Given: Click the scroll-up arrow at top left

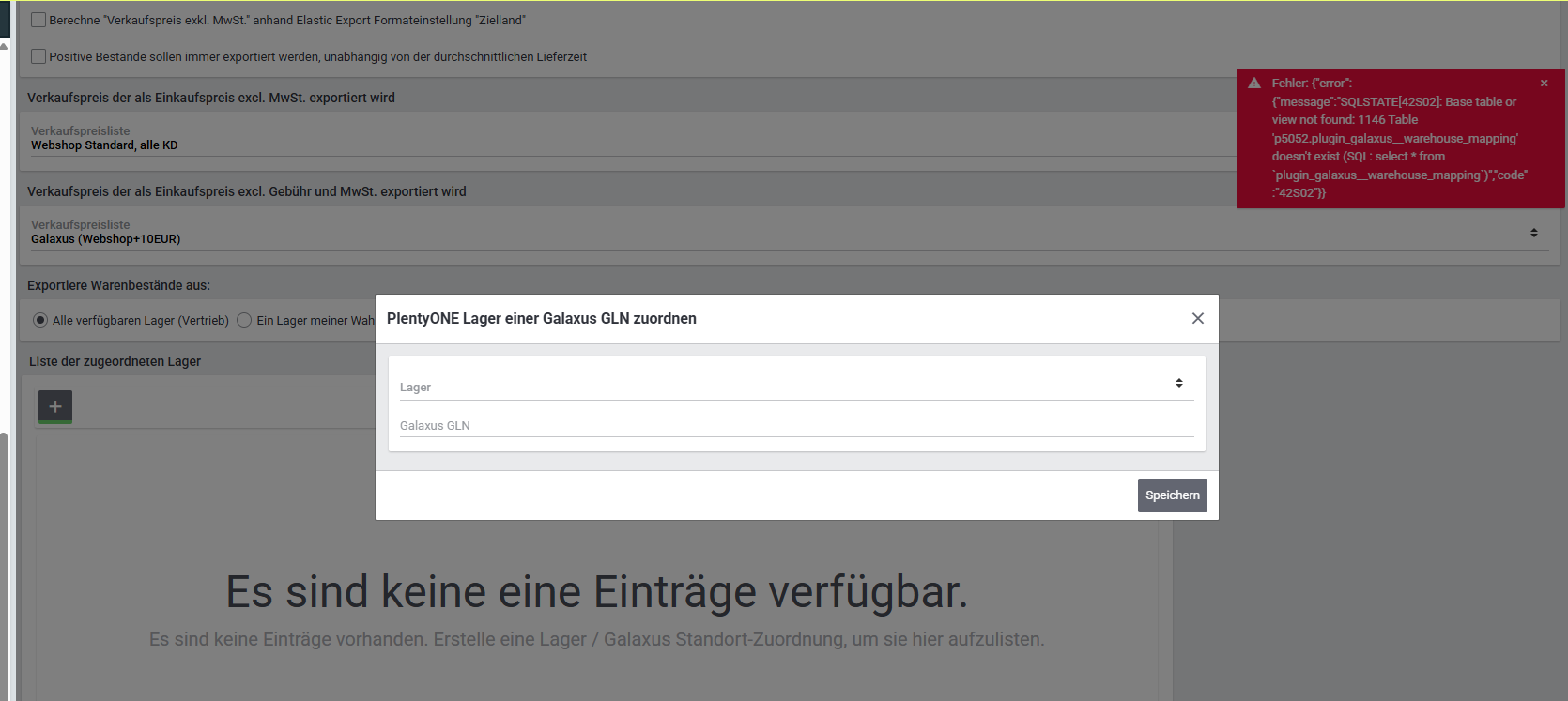Looking at the screenshot, I should click(4, 46).
